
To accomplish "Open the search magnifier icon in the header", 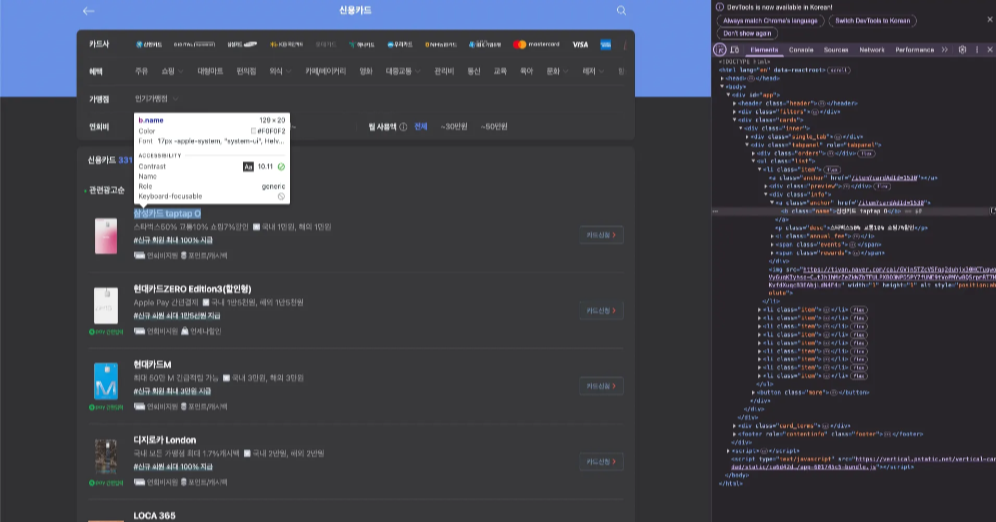I will (x=621, y=11).
